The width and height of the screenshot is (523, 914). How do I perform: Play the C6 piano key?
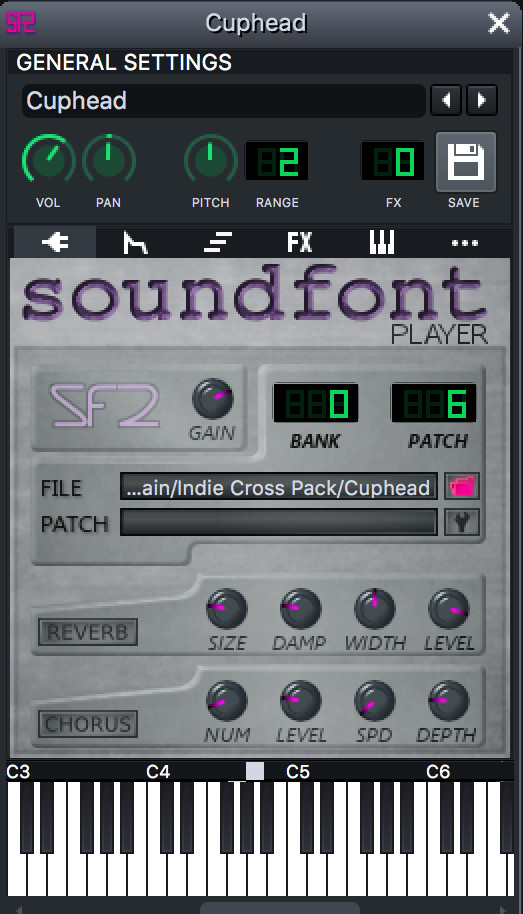point(436,874)
